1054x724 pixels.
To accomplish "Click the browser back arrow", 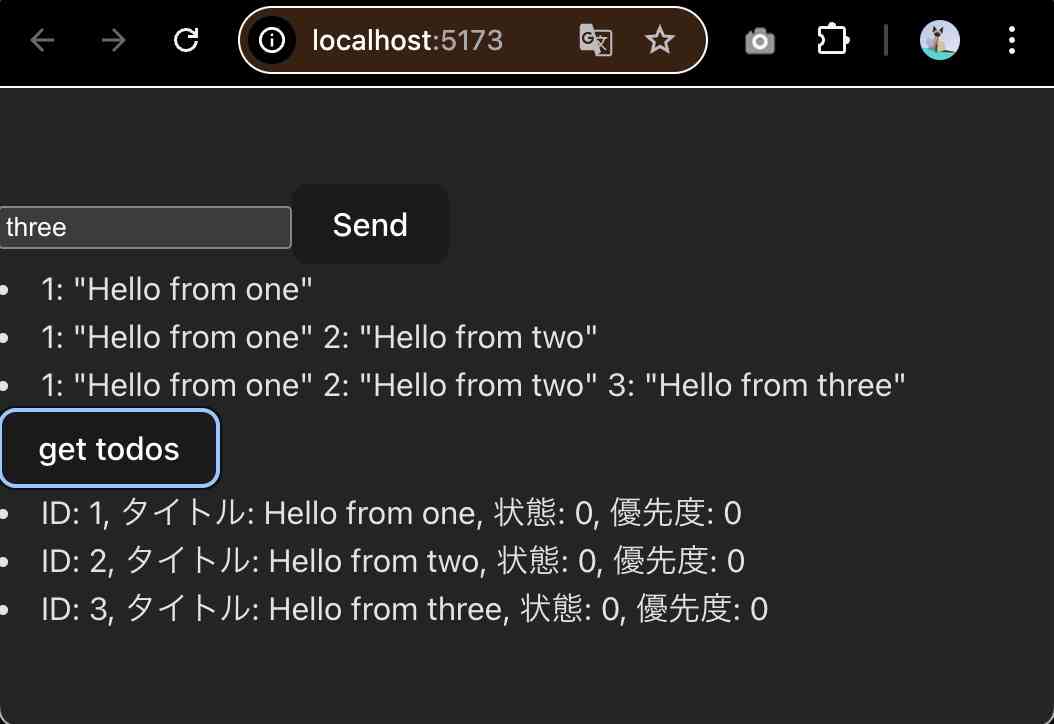I will 41,40.
